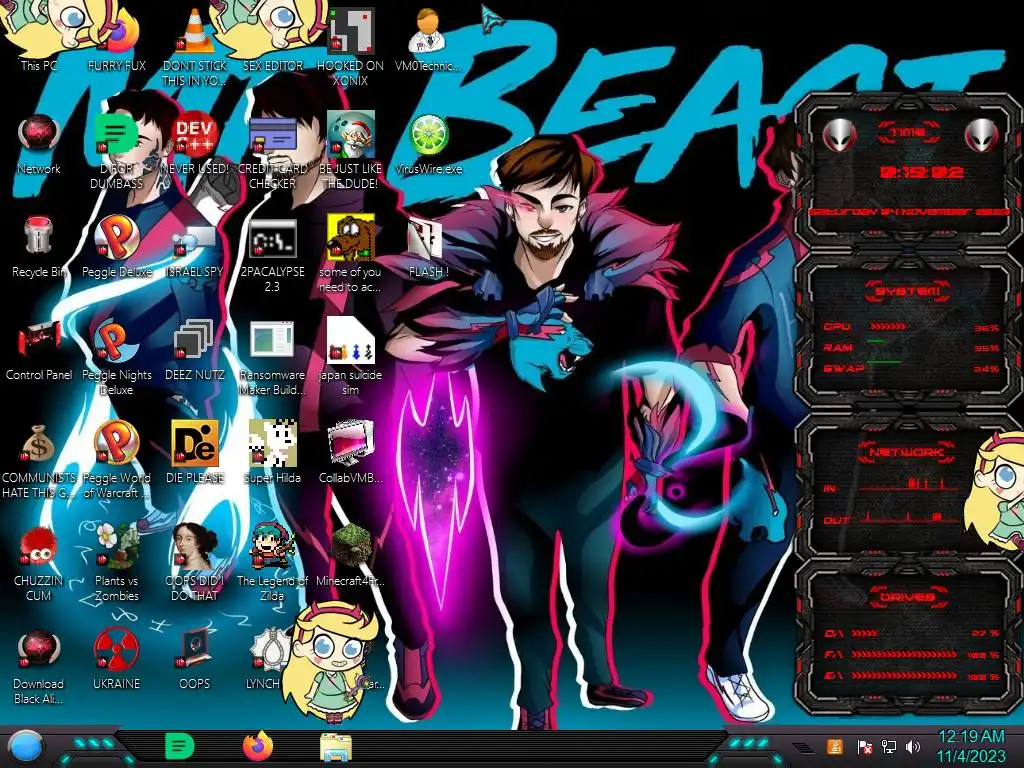Click the F:\ drive usage bar
Image resolution: width=1024 pixels, height=768 pixels.
[x=904, y=654]
